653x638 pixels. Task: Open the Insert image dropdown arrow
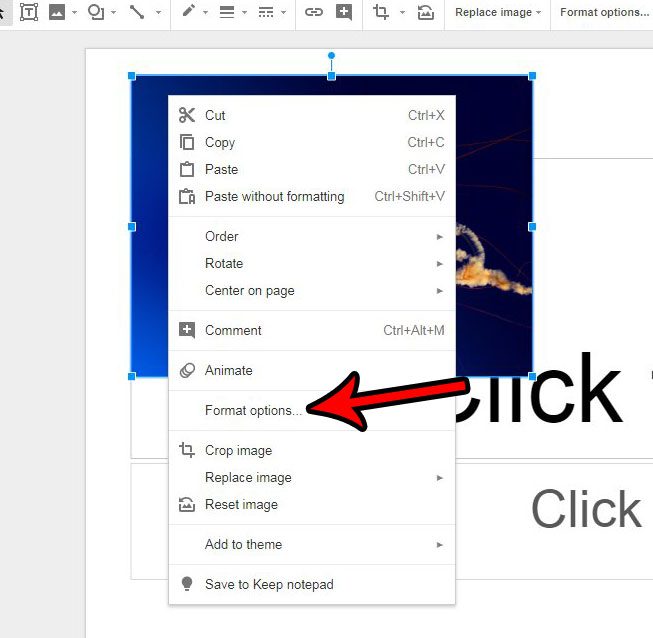click(74, 12)
